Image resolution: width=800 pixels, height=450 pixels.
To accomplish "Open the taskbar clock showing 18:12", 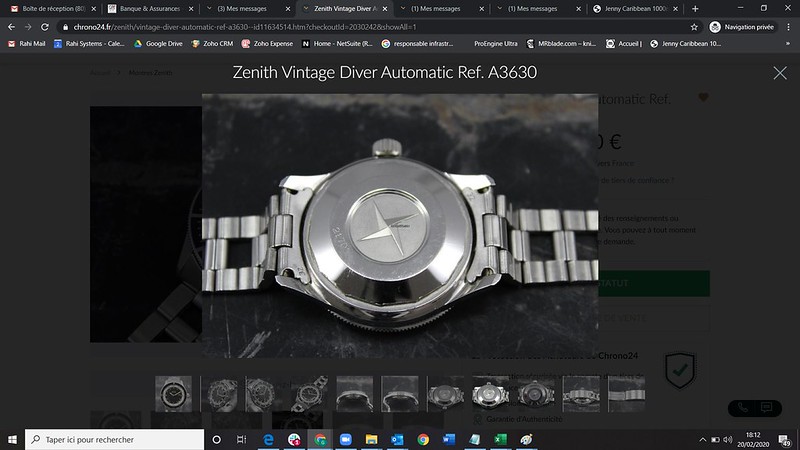I will tap(753, 439).
